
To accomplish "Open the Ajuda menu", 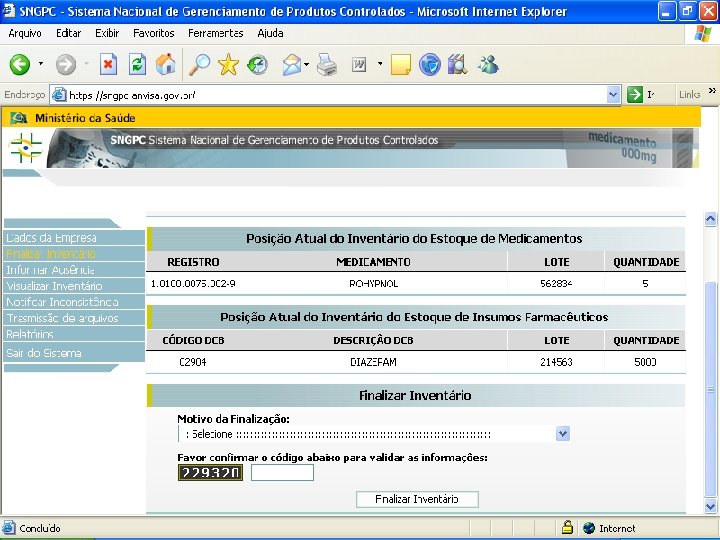I will 270,33.
